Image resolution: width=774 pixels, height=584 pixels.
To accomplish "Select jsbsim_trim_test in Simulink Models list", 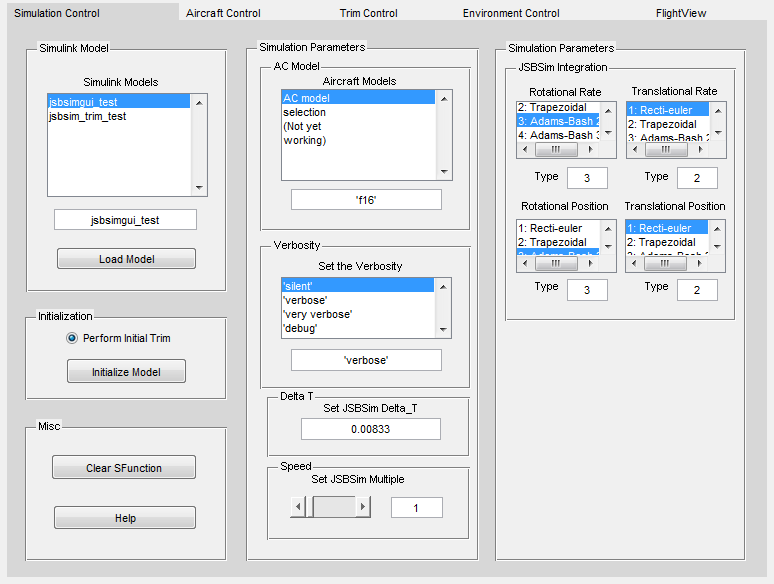I will click(88, 116).
